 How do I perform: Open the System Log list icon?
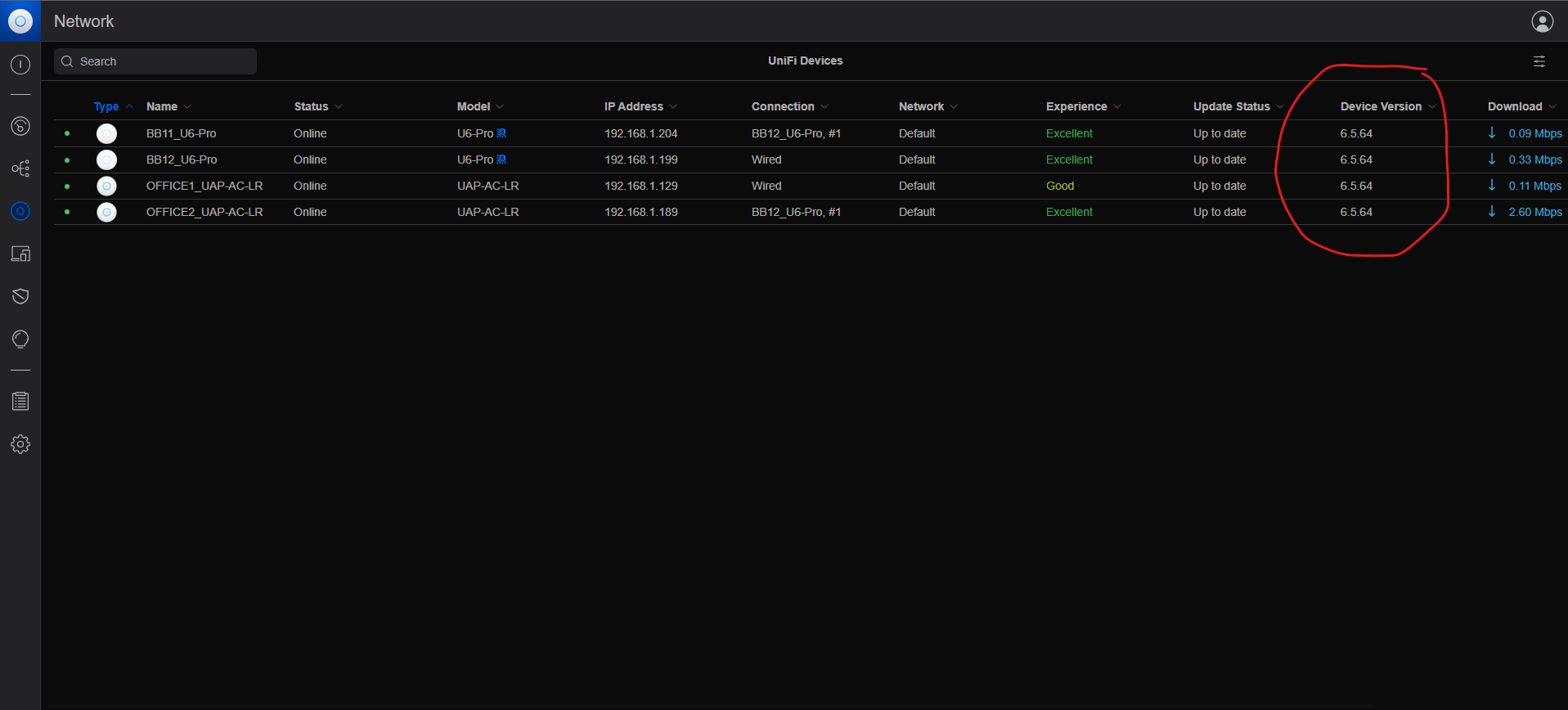[20, 402]
